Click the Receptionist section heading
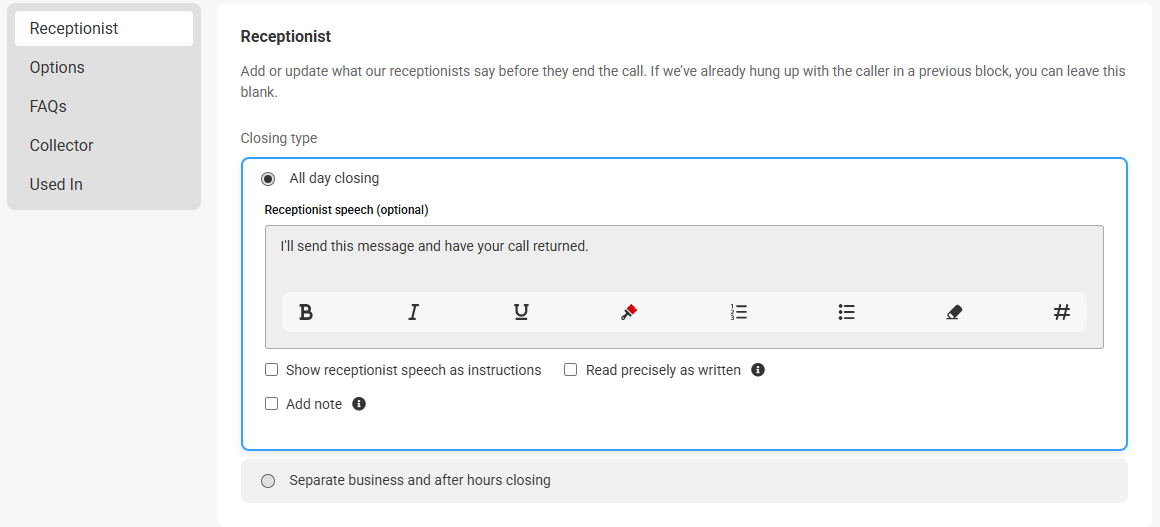The height and width of the screenshot is (527, 1160). (286, 36)
